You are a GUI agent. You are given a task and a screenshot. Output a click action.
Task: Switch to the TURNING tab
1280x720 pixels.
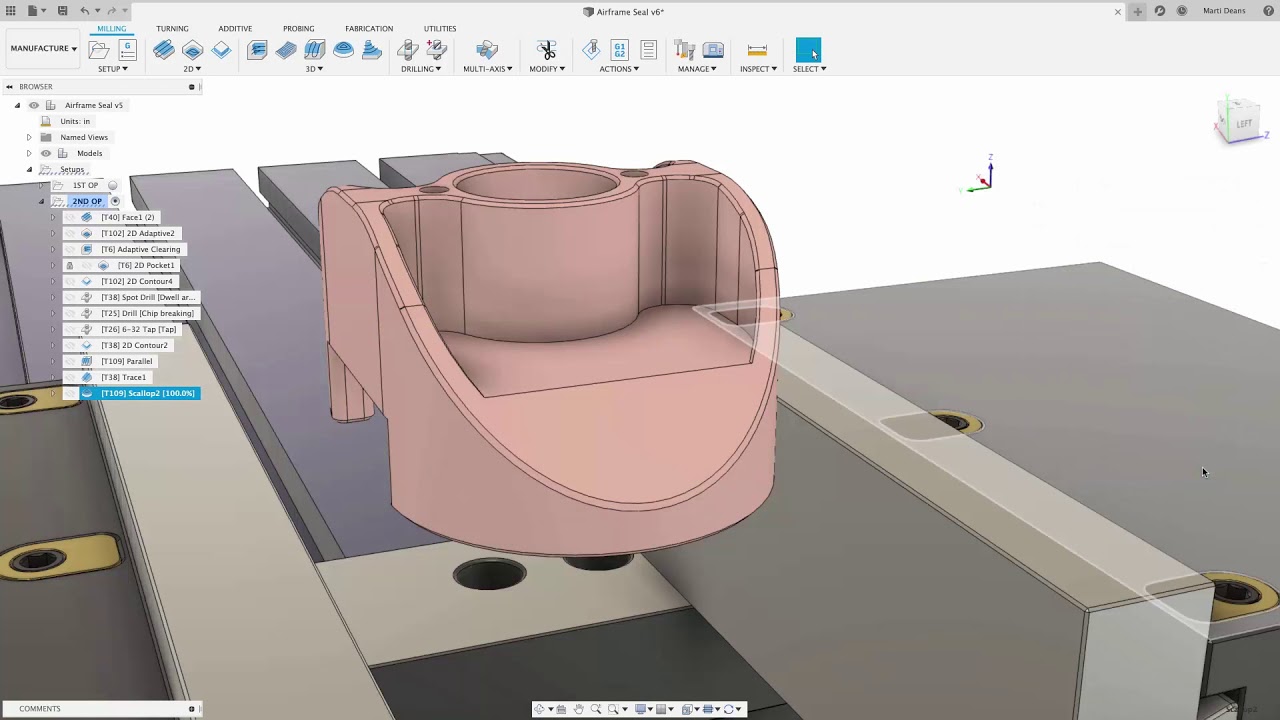point(172,28)
